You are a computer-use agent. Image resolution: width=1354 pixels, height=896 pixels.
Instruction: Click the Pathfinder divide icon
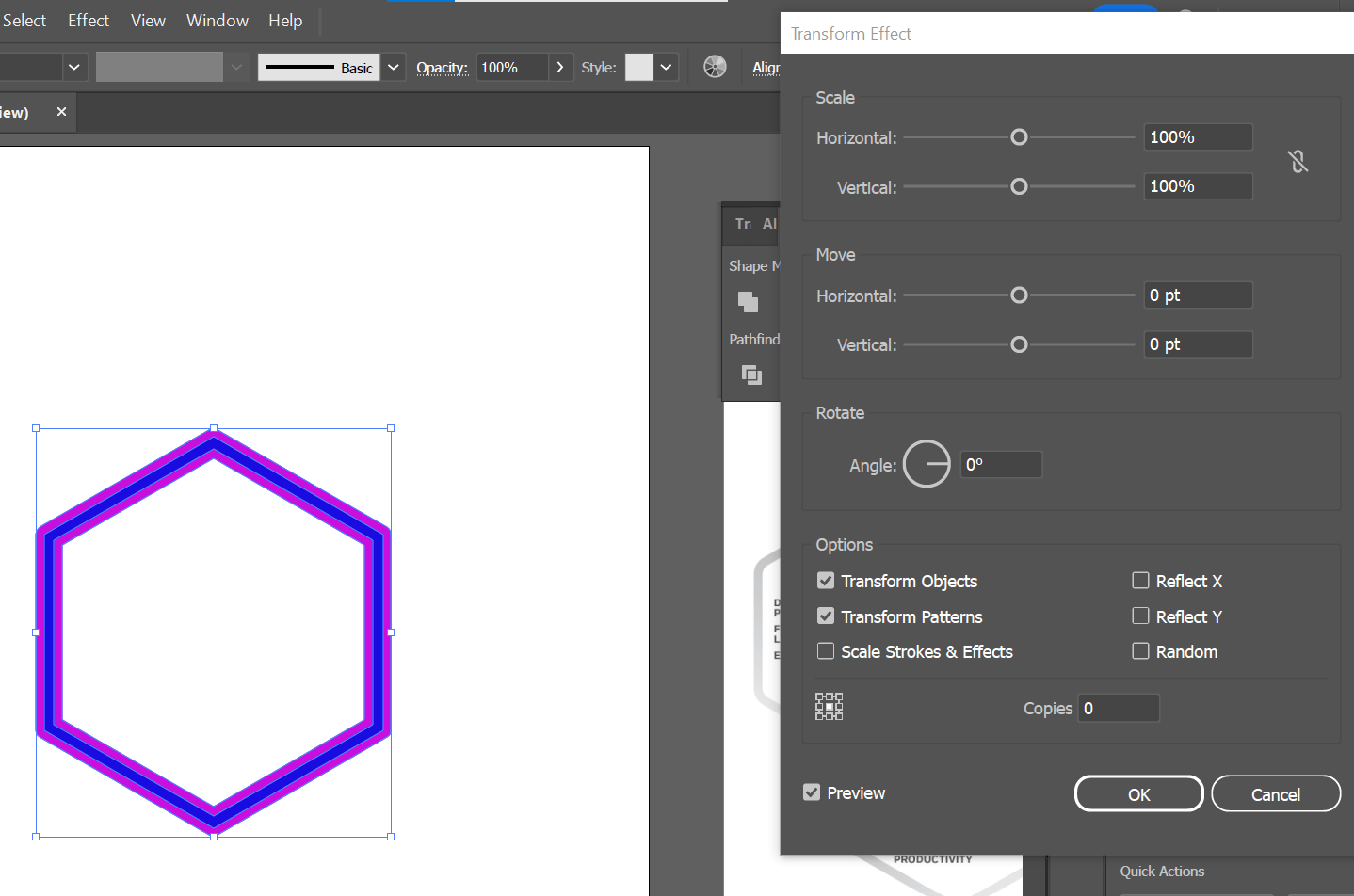[x=751, y=375]
